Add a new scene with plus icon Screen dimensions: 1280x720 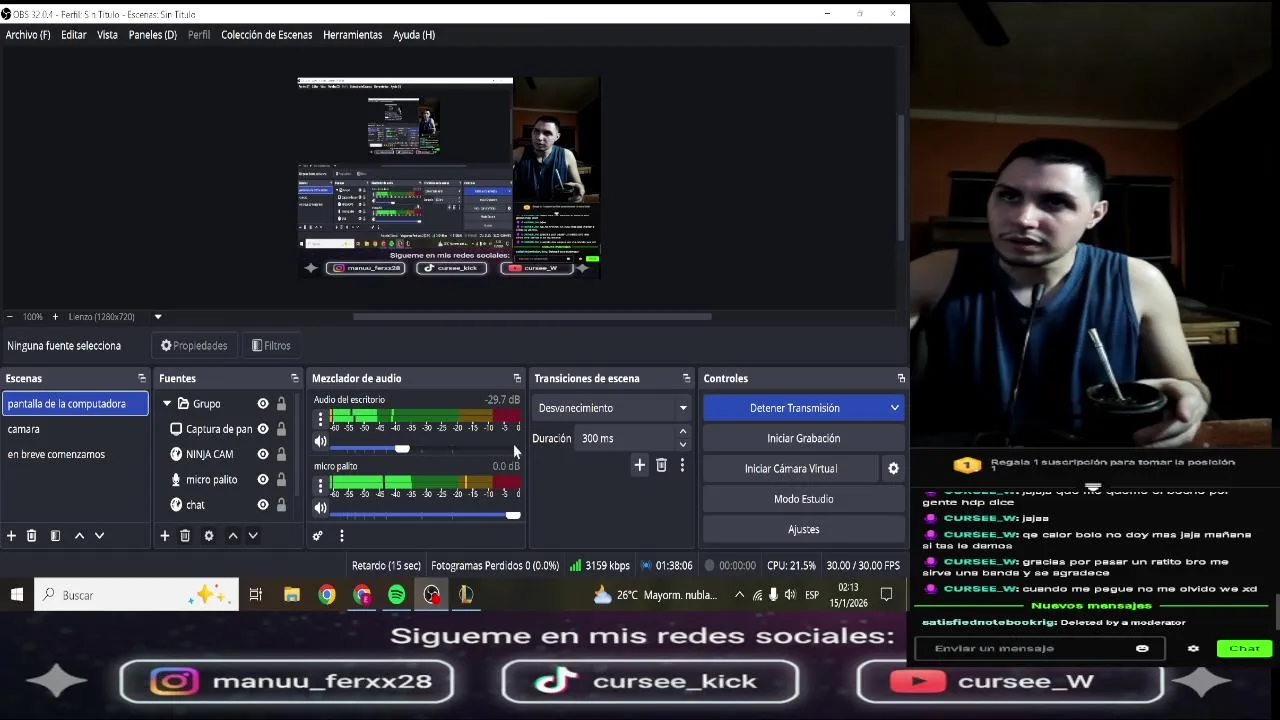pos(11,536)
